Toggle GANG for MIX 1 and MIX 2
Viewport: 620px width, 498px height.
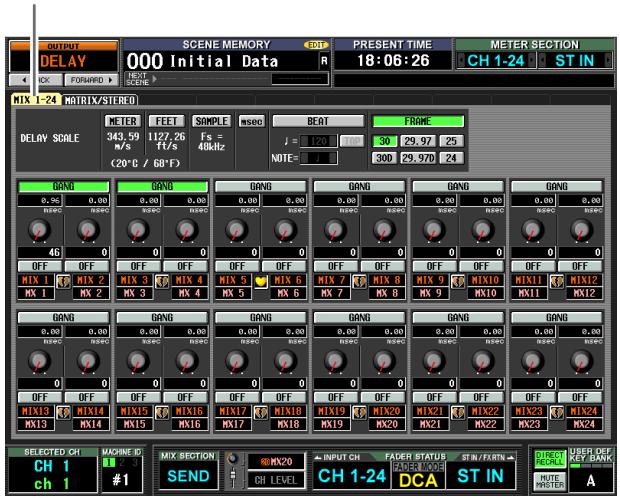pos(63,186)
